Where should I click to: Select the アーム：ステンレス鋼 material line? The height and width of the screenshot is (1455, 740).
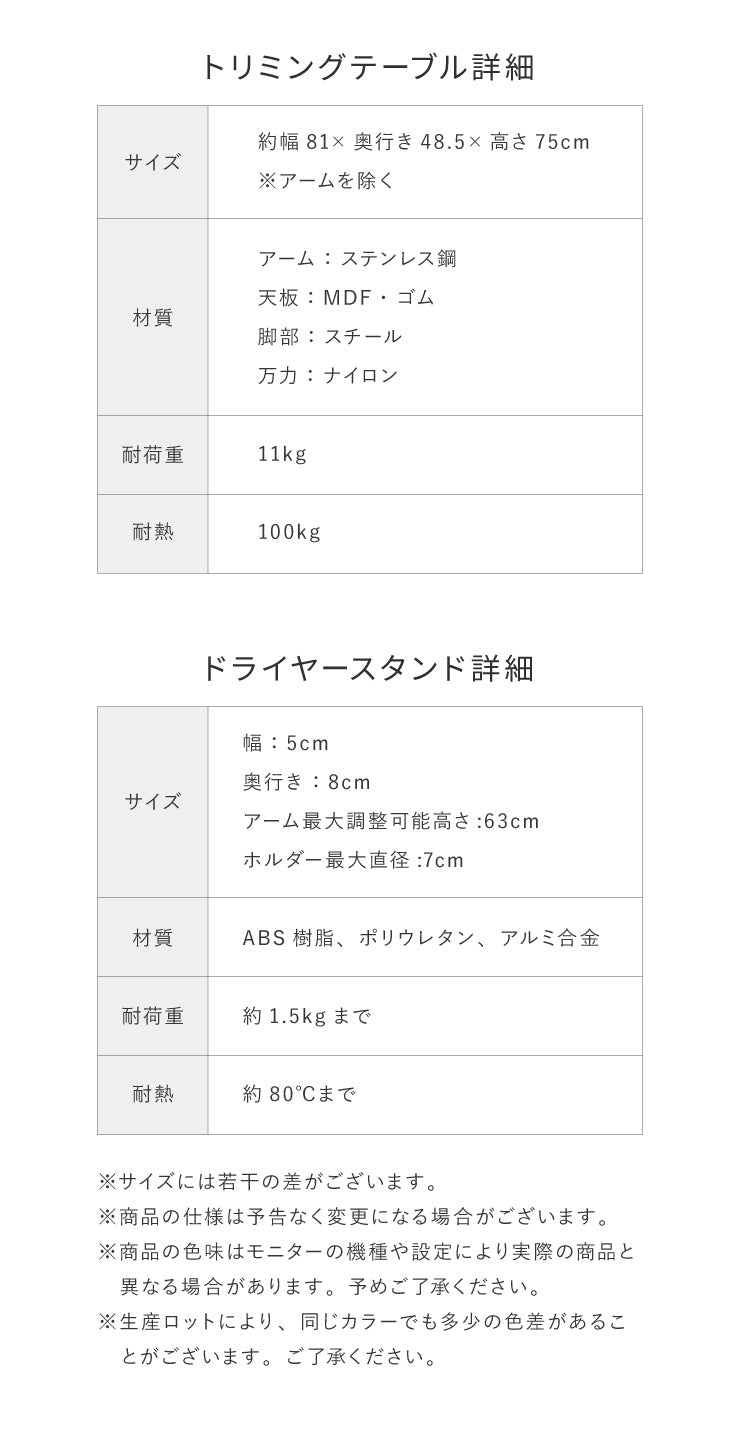tap(357, 259)
